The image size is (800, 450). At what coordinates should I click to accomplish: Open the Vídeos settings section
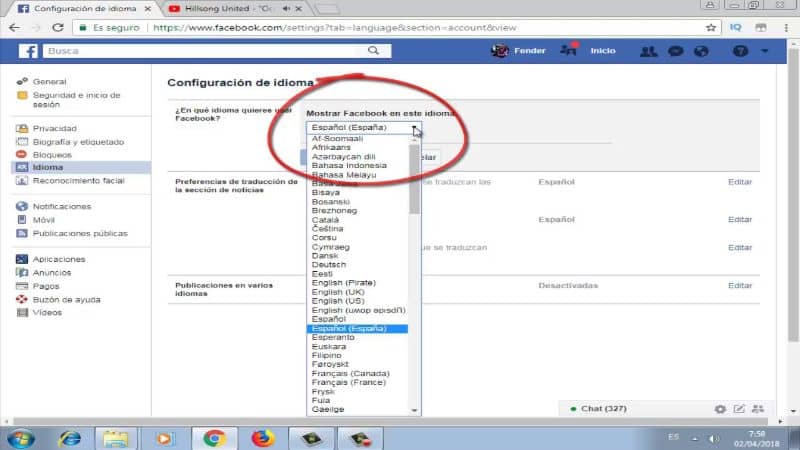point(47,313)
